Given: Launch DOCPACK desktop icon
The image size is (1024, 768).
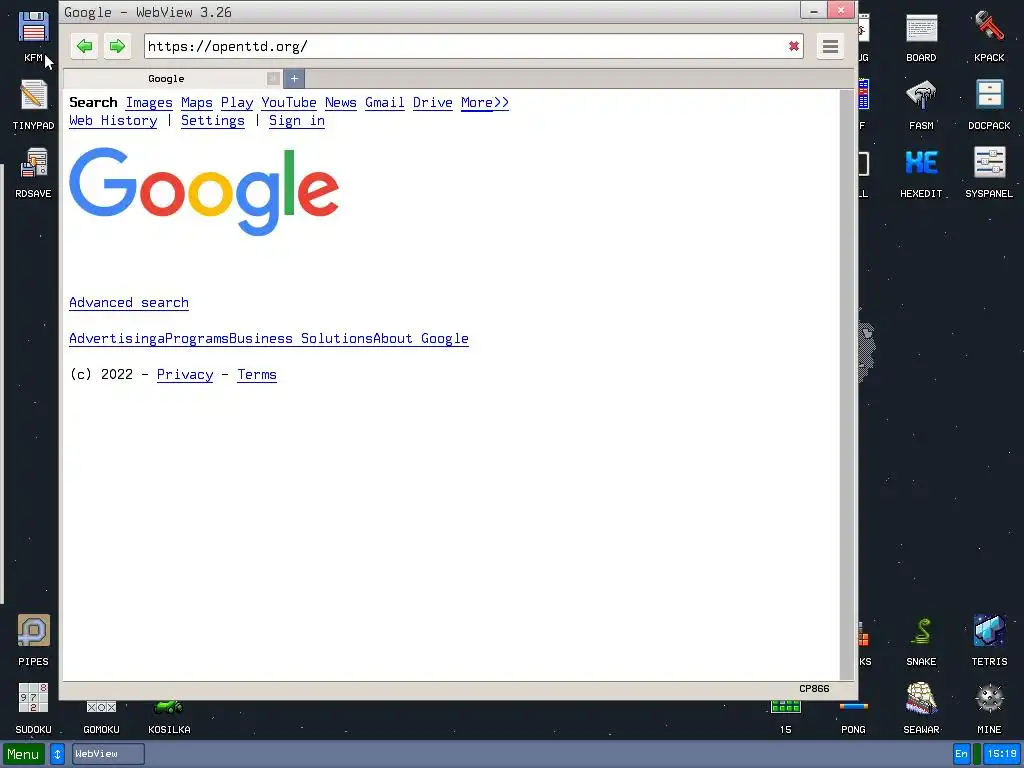Looking at the screenshot, I should (x=989, y=104).
